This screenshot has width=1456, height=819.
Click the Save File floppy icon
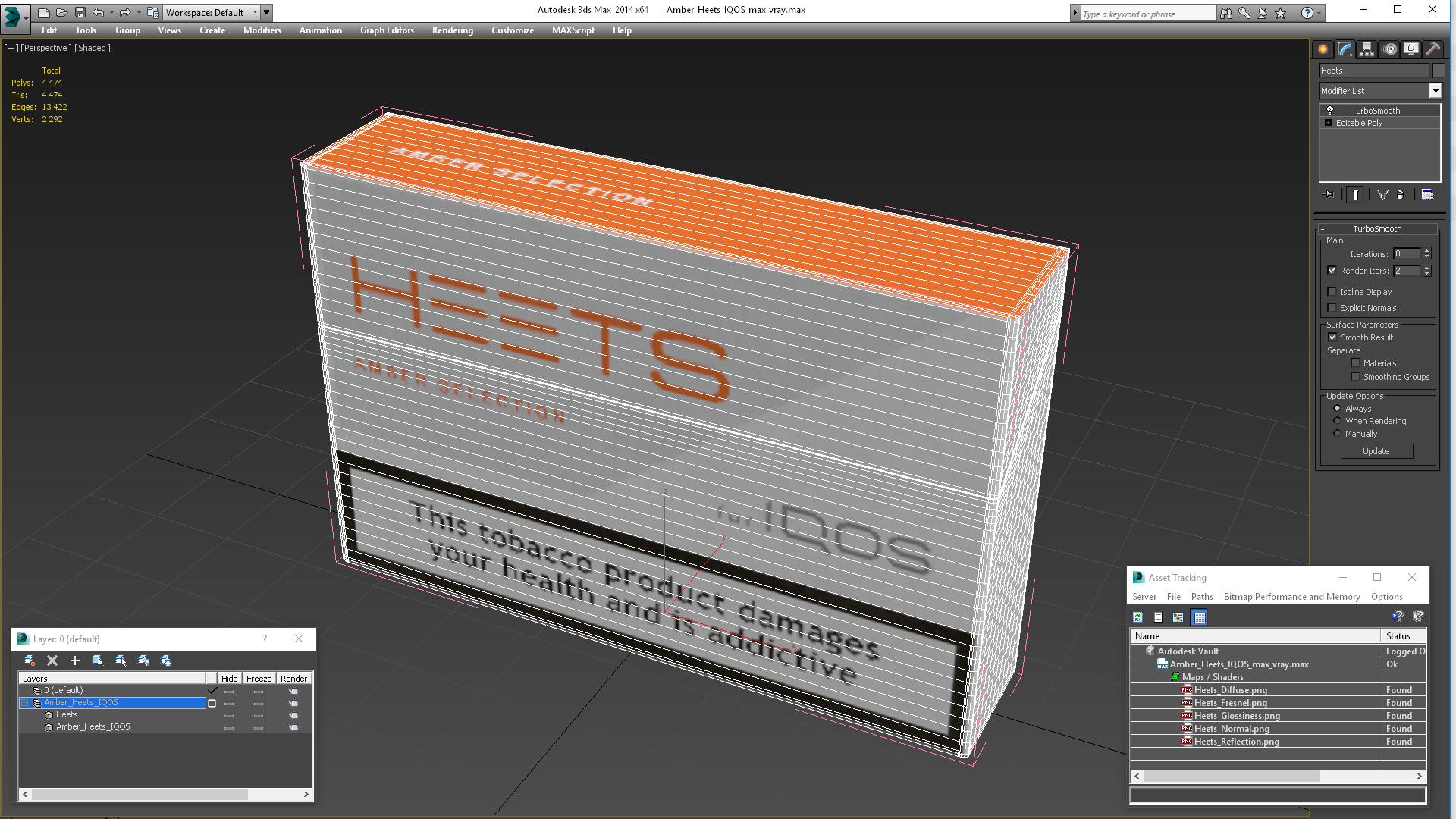[80, 13]
